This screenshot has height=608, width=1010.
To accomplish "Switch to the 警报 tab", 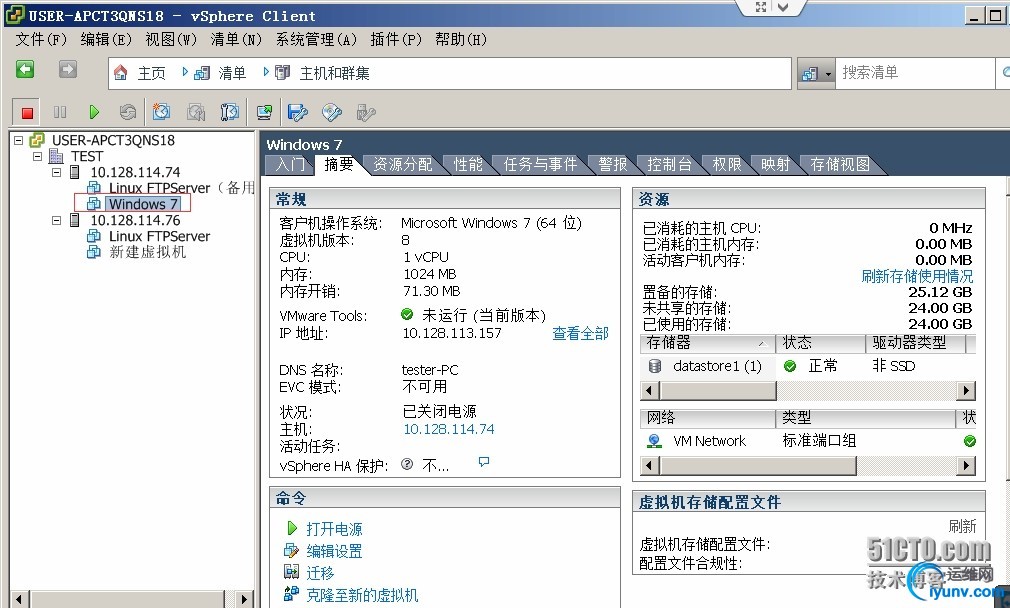I will (x=612, y=165).
